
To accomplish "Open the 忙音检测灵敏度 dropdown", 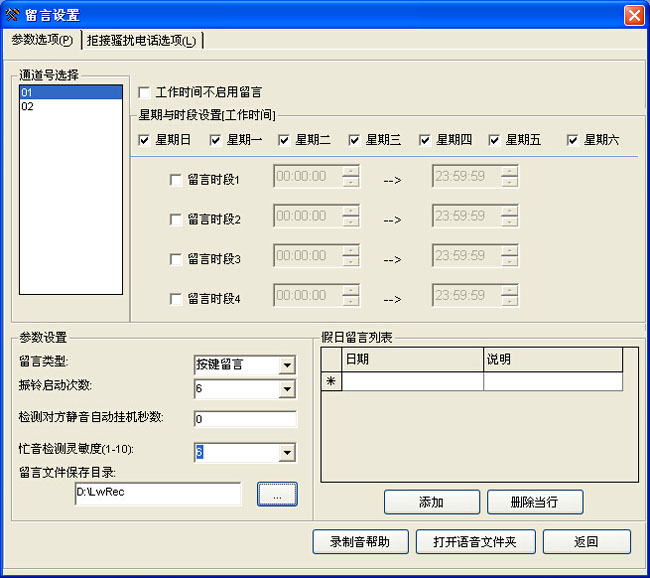I will coord(287,453).
